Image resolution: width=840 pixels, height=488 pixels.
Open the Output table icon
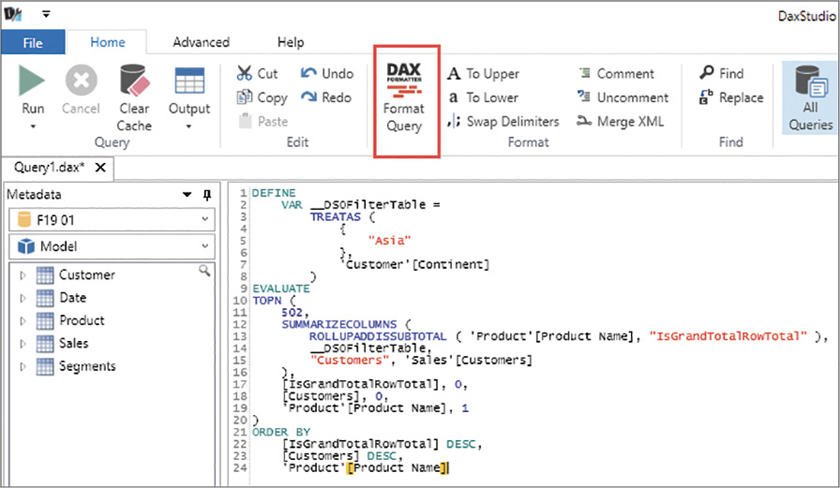click(189, 81)
